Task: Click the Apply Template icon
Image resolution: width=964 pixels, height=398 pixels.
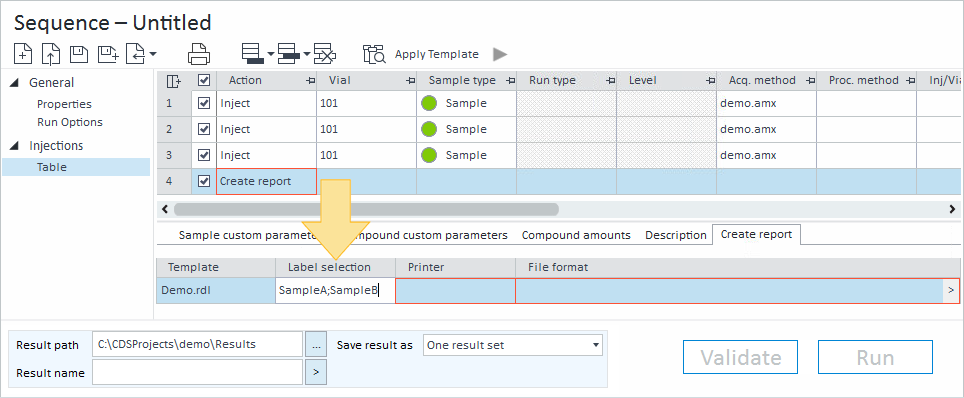Action: coord(374,54)
